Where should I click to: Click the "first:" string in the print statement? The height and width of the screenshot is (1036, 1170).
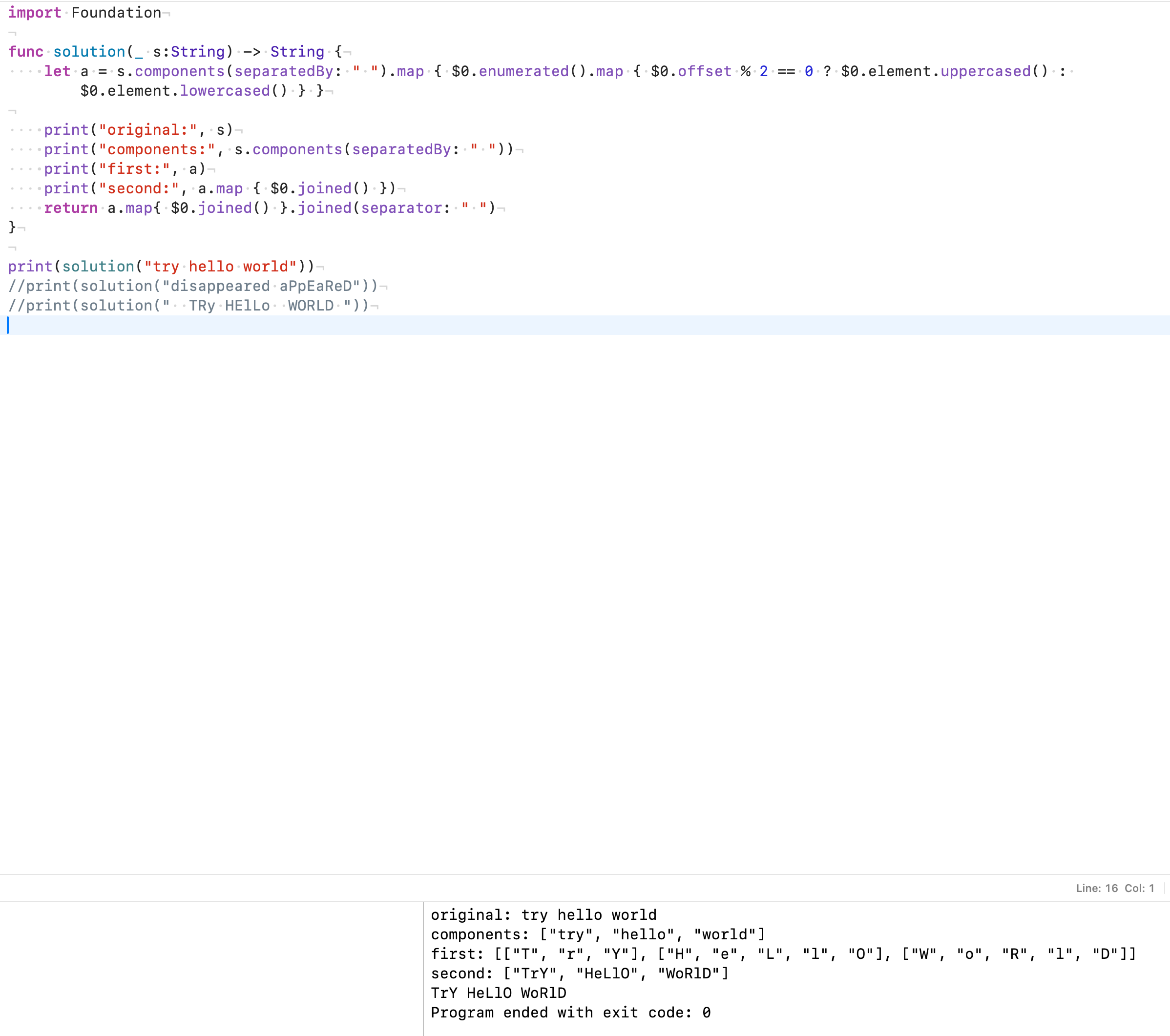134,169
